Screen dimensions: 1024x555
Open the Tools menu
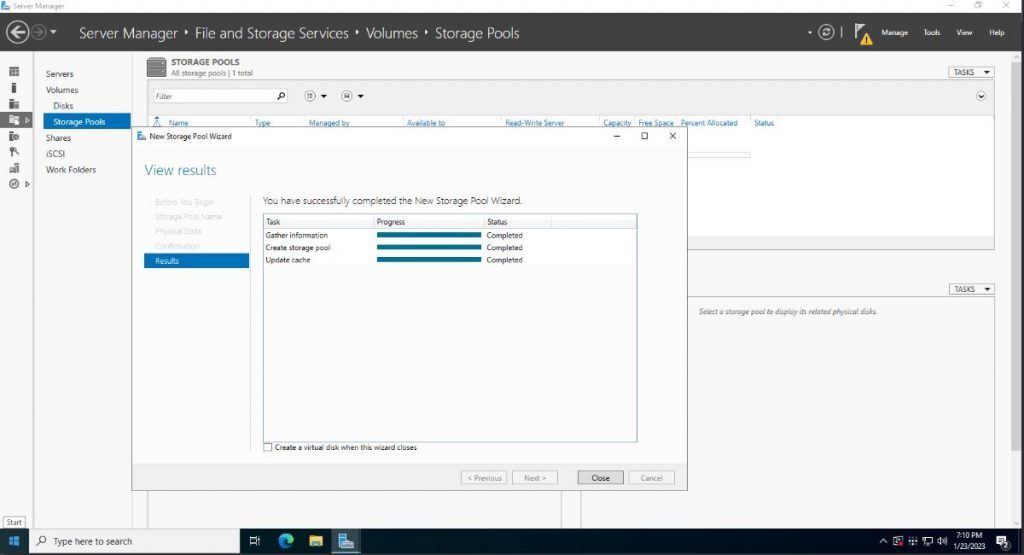(931, 33)
